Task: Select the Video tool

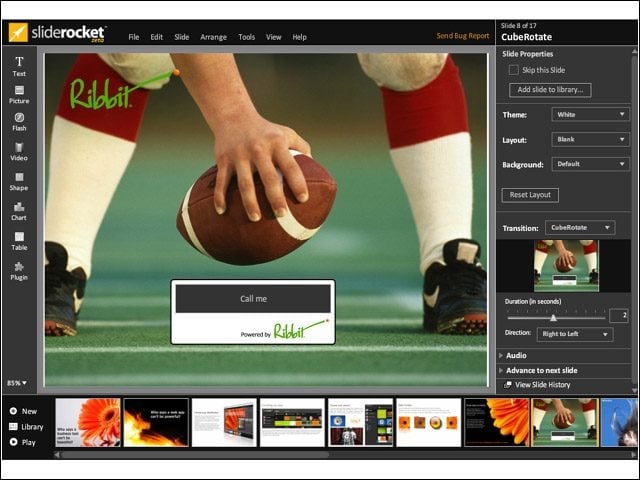Action: [x=19, y=152]
